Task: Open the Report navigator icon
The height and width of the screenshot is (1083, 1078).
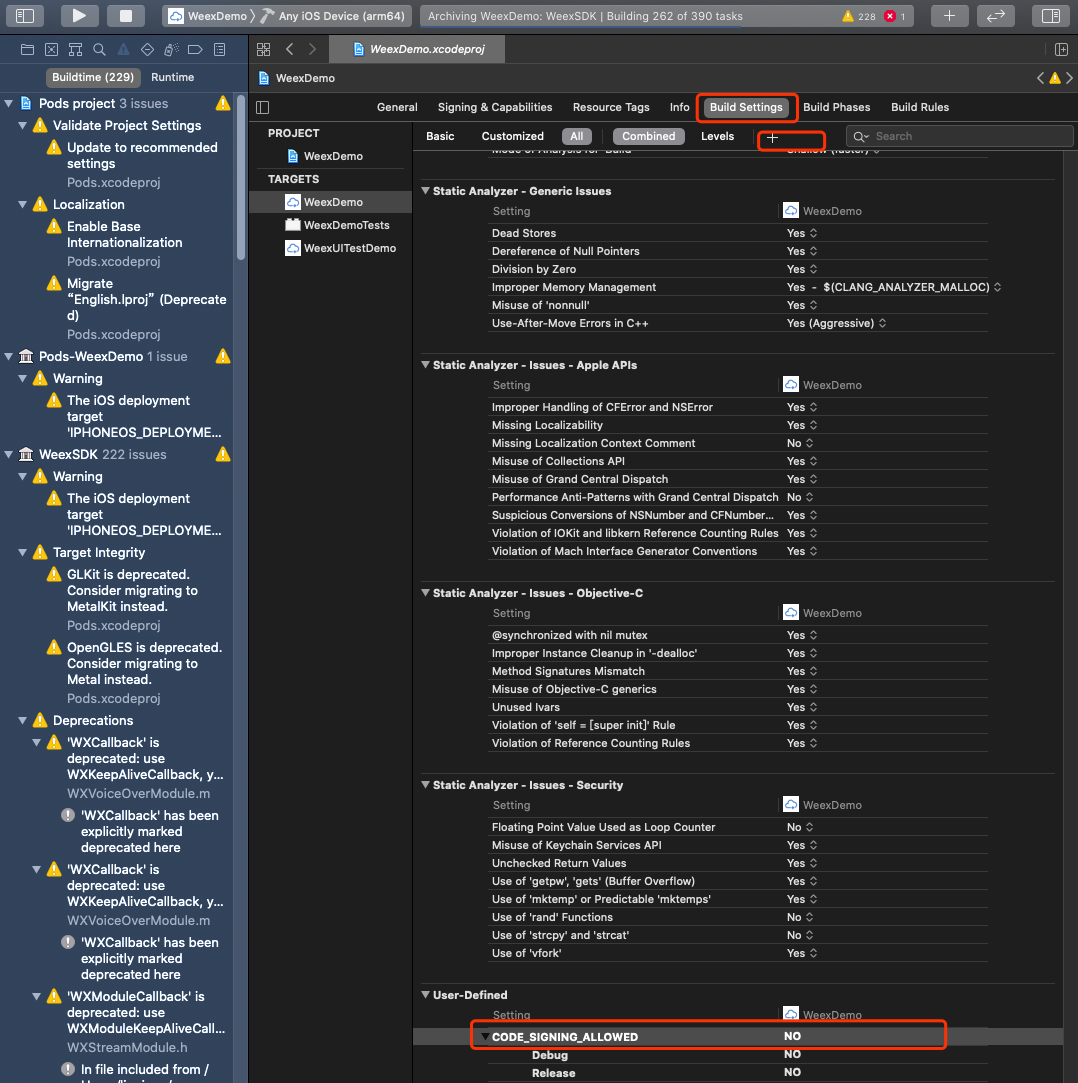Action: coord(220,49)
